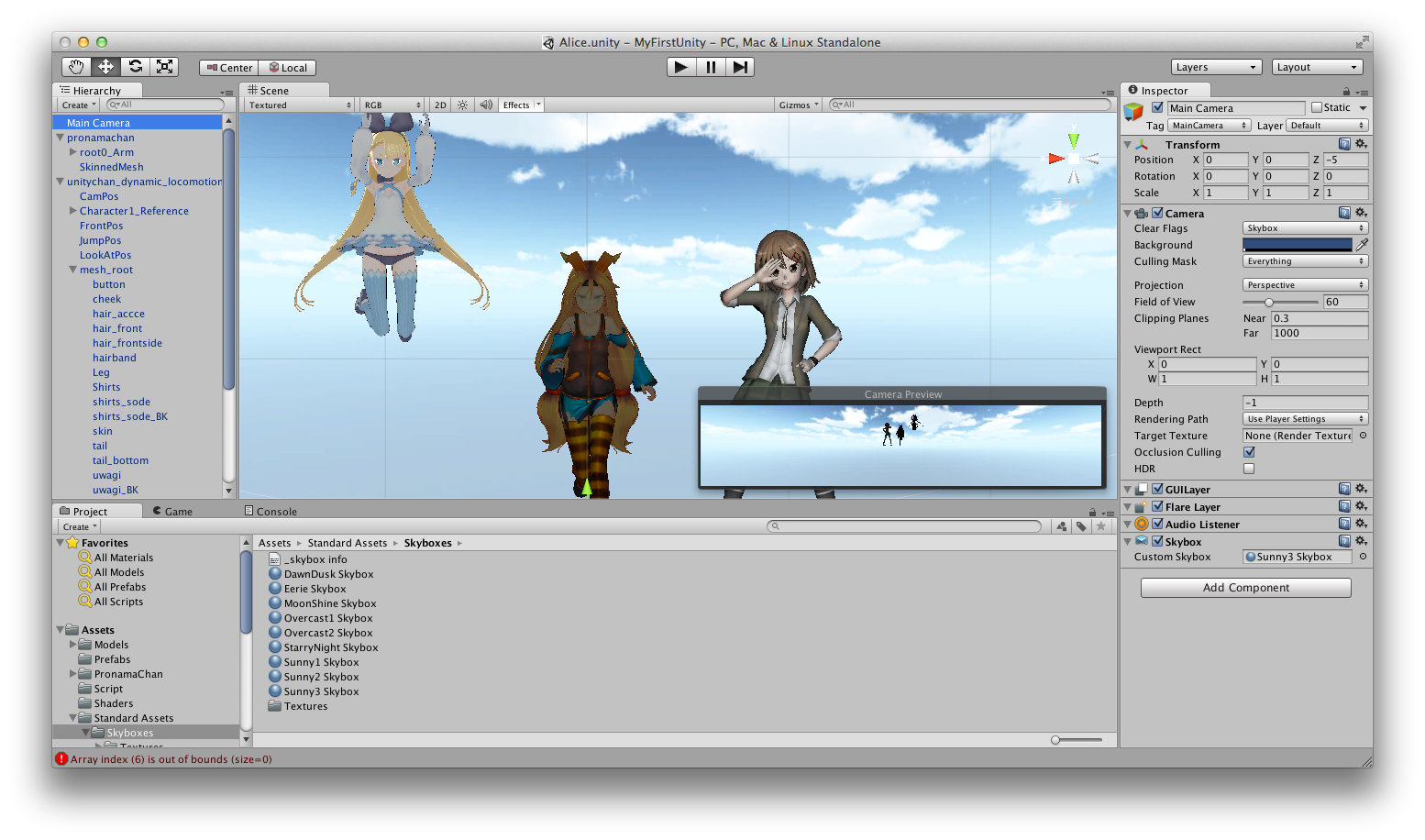Toggle scene audio speaker icon
The image size is (1425, 840).
coord(486,105)
